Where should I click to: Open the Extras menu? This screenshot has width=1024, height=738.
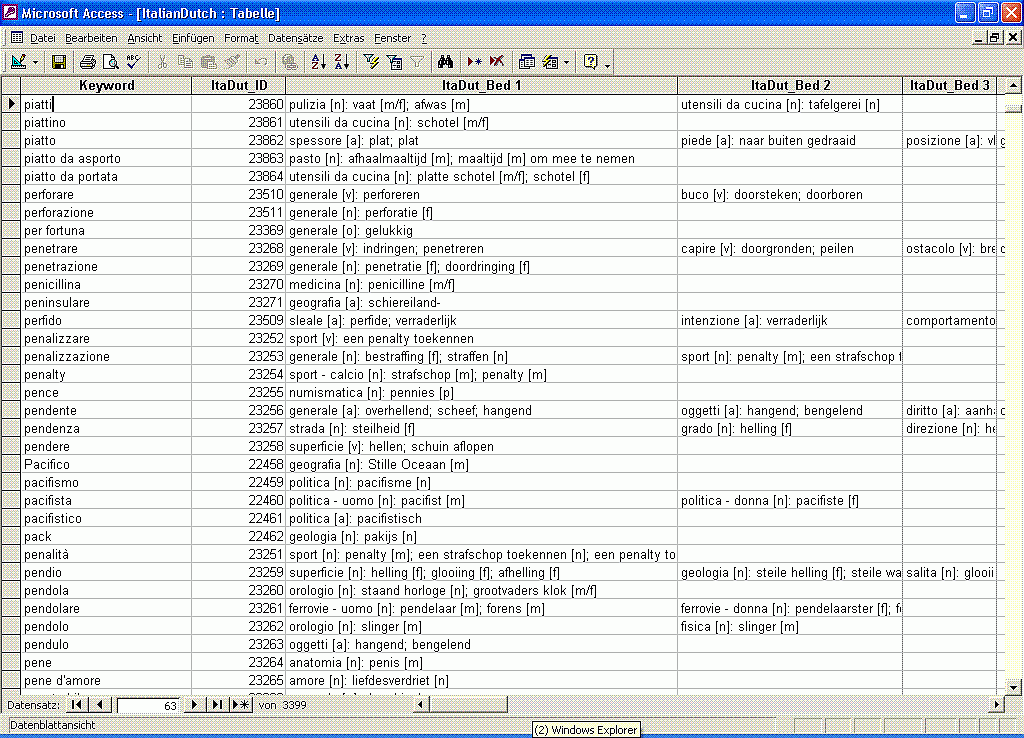(348, 38)
